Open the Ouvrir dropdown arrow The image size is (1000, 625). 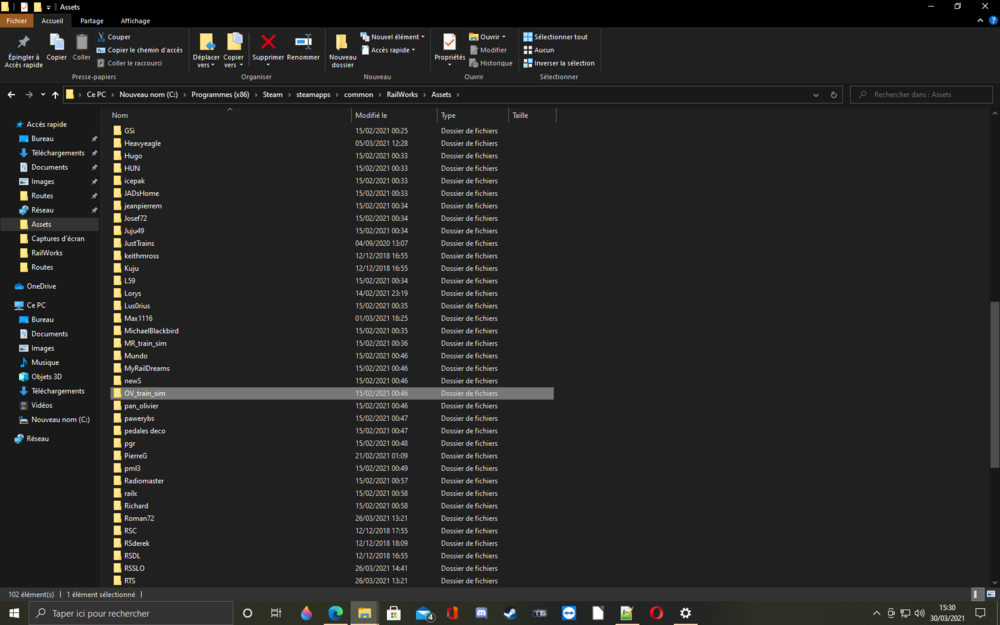(504, 37)
